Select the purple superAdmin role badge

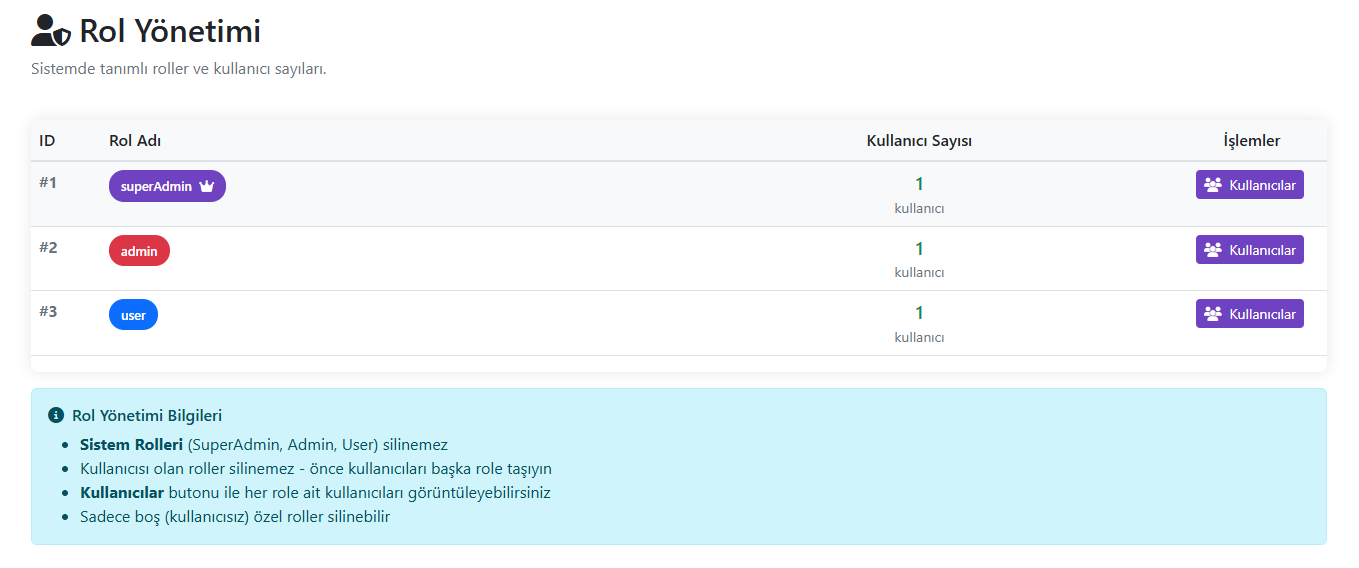click(157, 186)
